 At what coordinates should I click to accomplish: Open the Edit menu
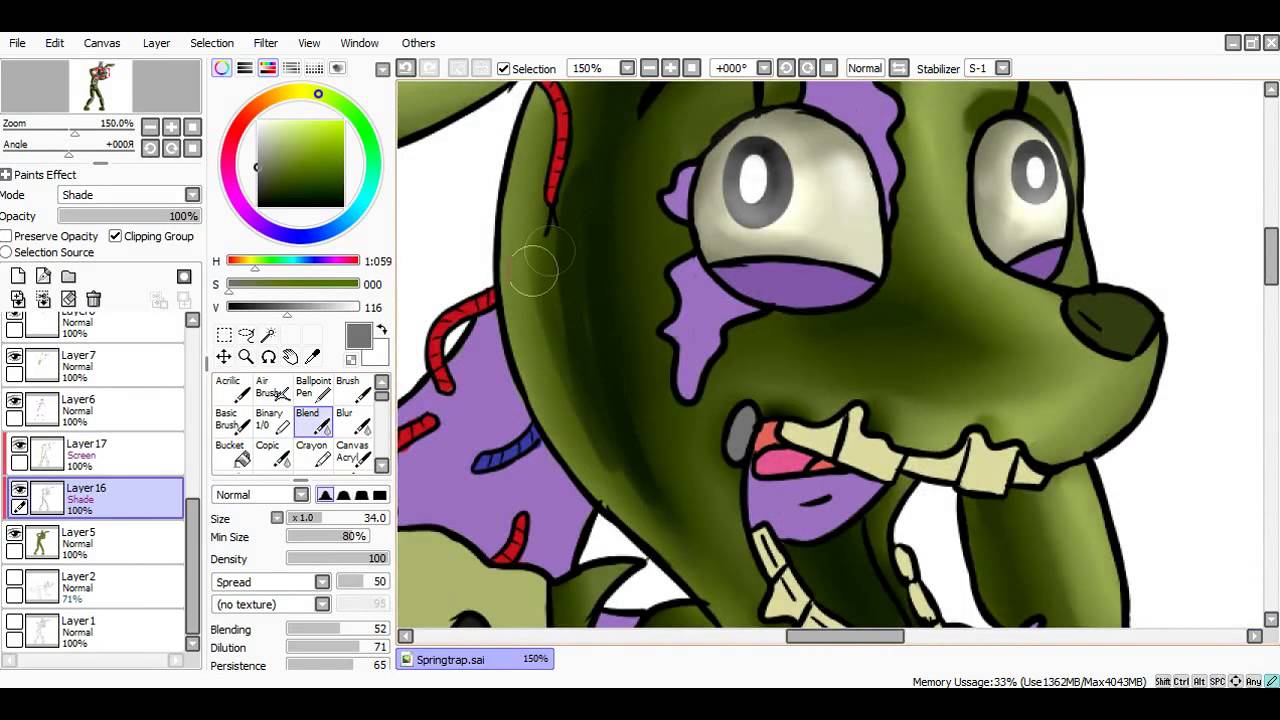[x=54, y=43]
